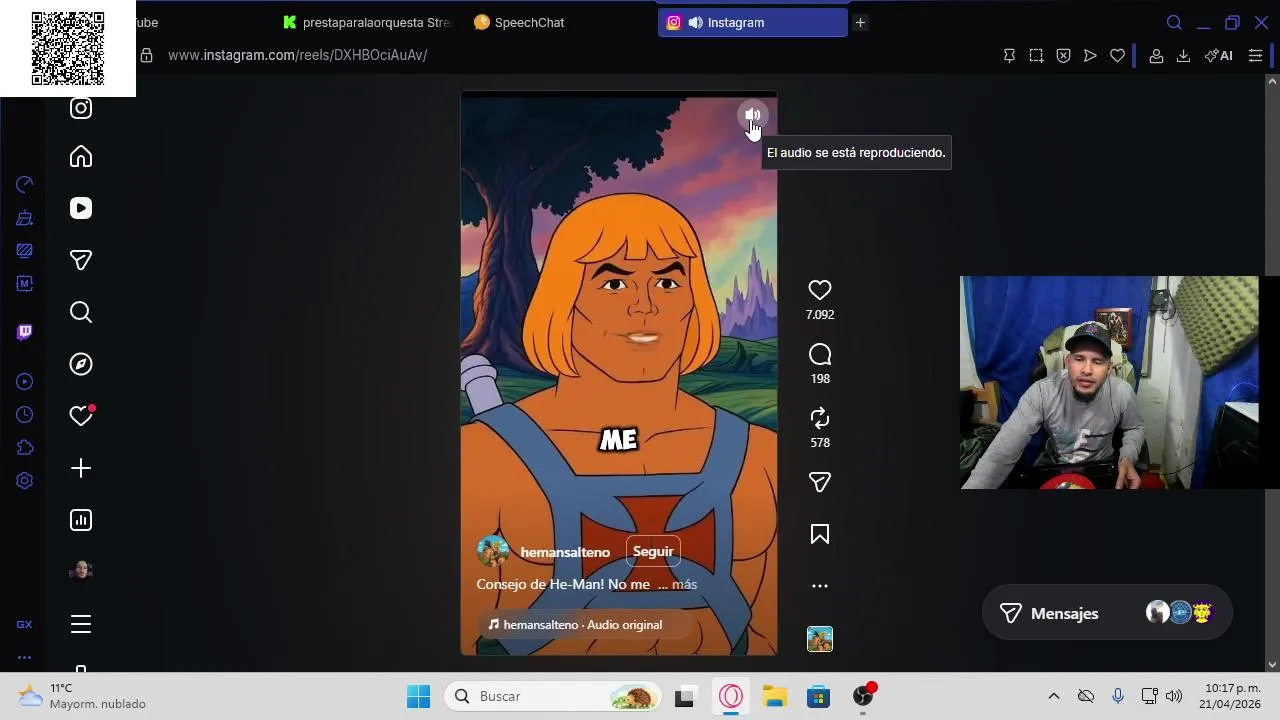Open the Explore compass icon
Viewport: 1280px width, 720px height.
81,364
